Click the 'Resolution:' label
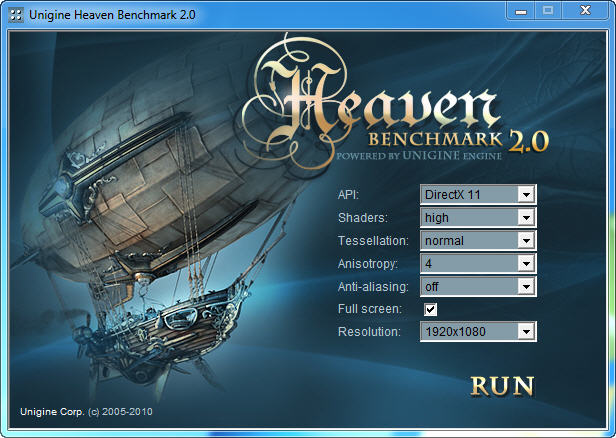Image resolution: width=616 pixels, height=438 pixels. point(369,332)
